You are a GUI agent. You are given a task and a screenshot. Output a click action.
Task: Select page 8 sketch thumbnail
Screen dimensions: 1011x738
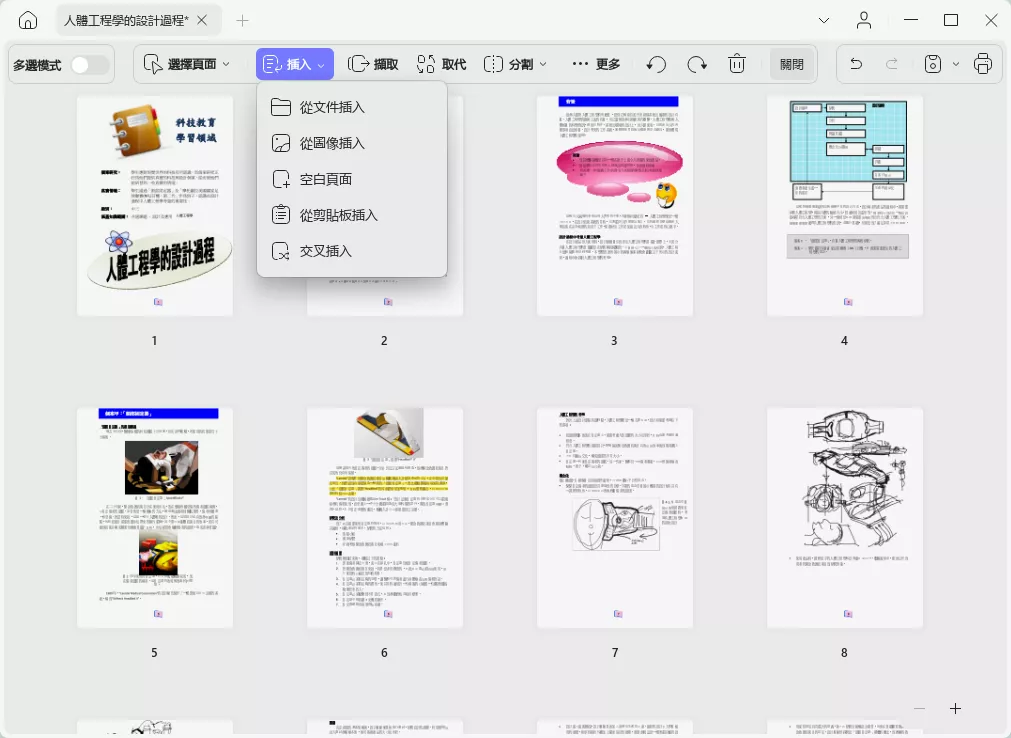845,518
